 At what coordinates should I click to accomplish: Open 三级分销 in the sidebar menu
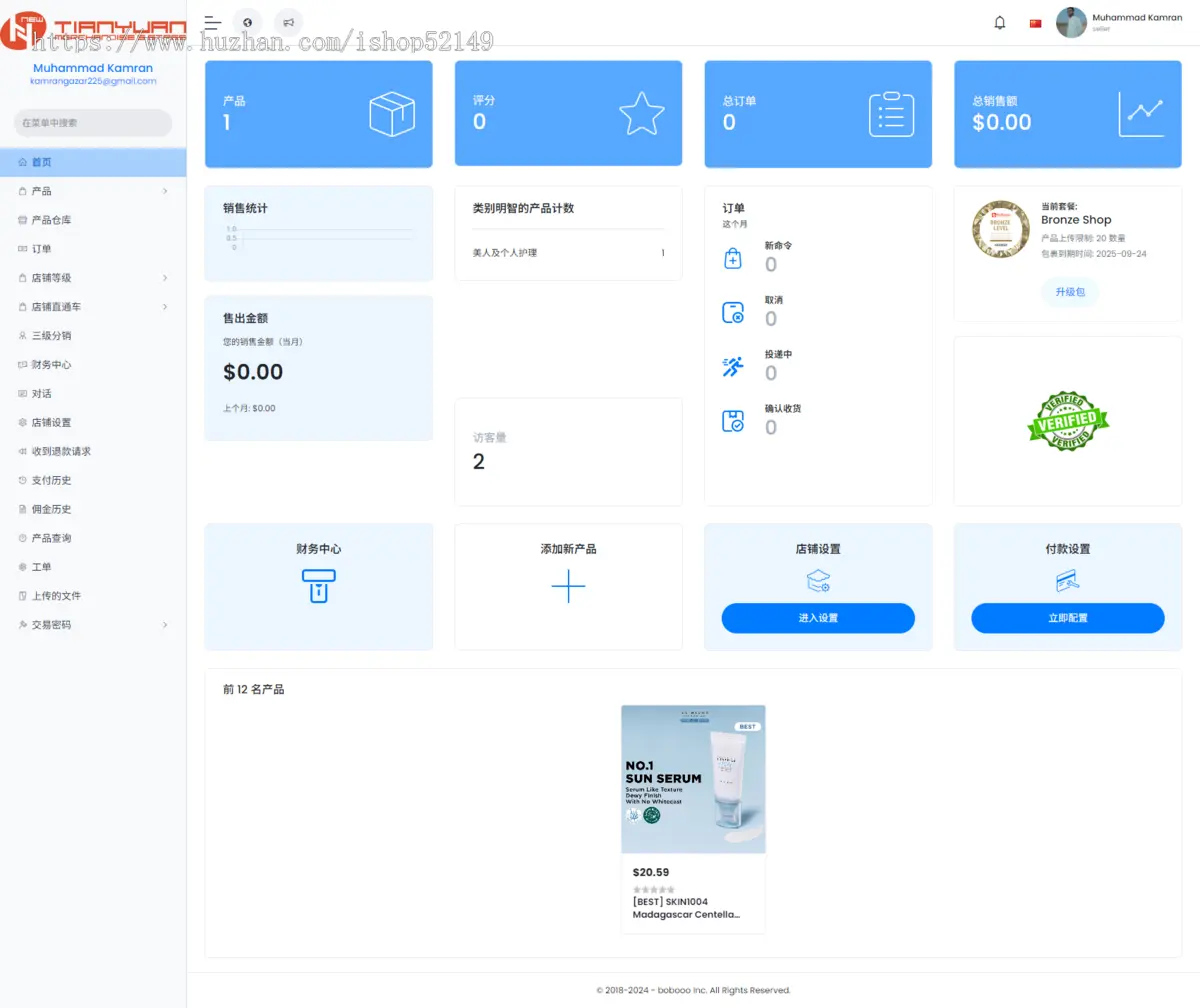pos(51,336)
